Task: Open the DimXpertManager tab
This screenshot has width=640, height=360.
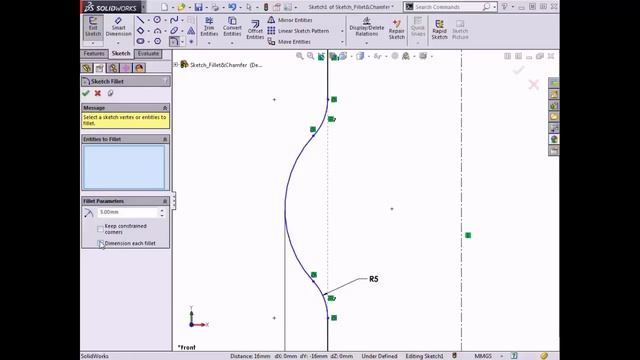Action: 126,68
